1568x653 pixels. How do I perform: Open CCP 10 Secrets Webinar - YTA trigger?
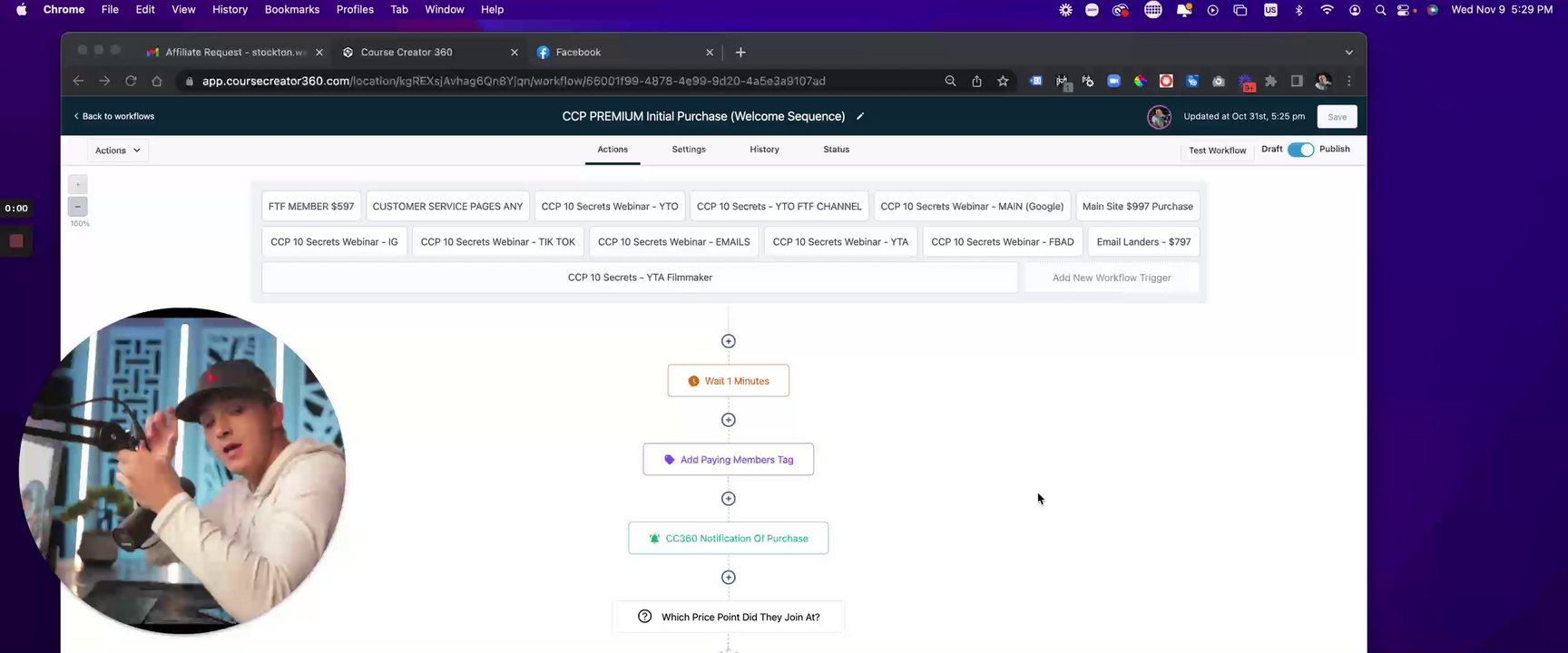[x=840, y=242]
